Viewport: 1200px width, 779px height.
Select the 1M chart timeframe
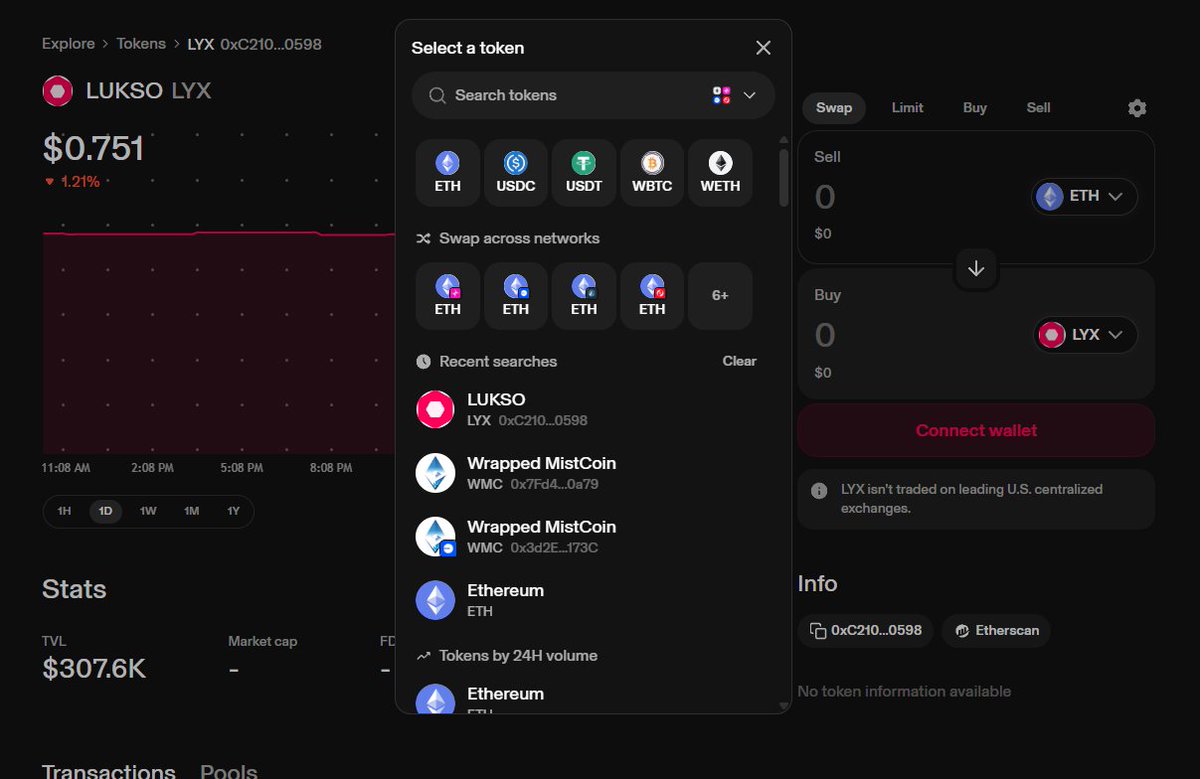pyautogui.click(x=191, y=511)
